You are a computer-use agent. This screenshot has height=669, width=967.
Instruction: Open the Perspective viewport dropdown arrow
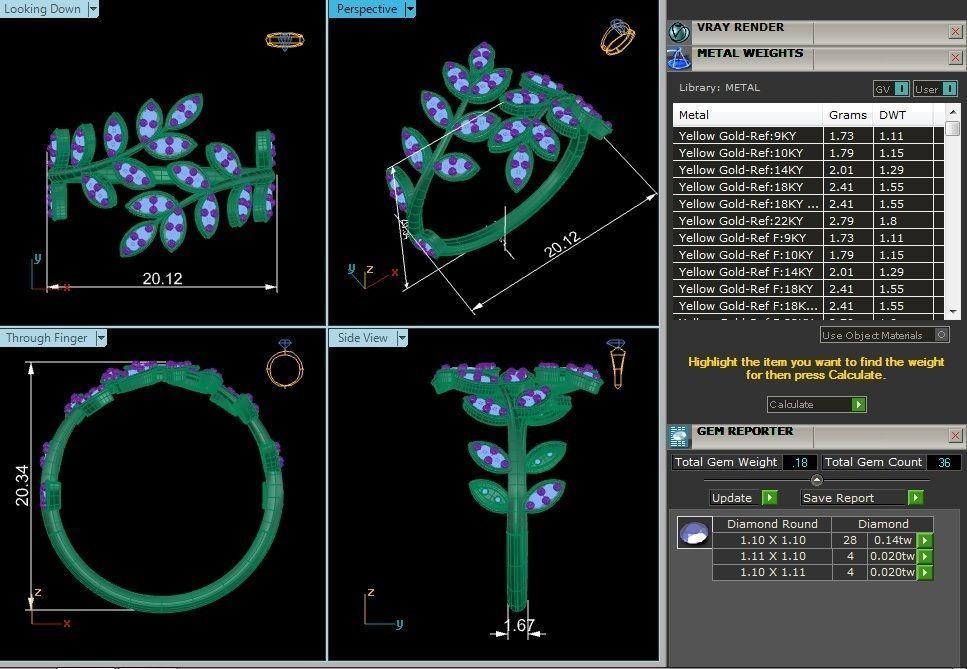point(409,9)
